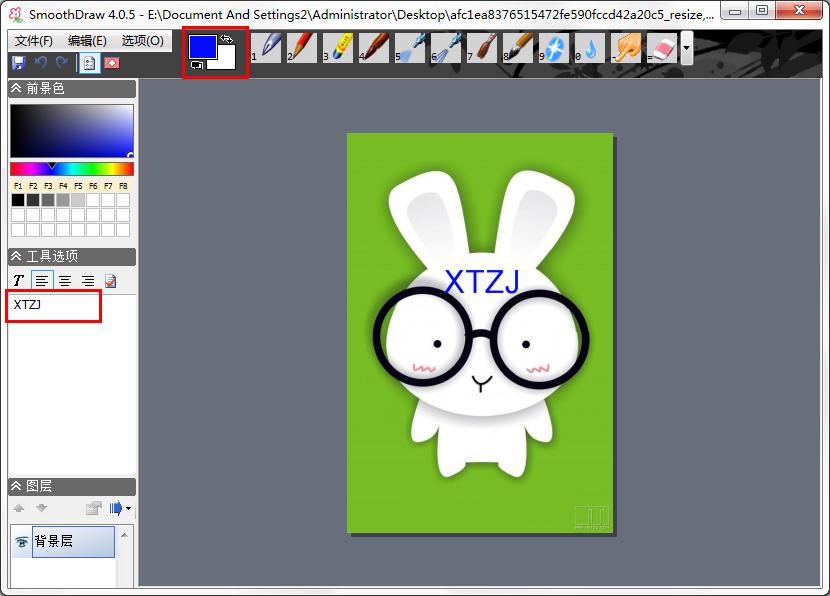The height and width of the screenshot is (596, 830).
Task: Click the redo arrow icon
Action: point(62,63)
